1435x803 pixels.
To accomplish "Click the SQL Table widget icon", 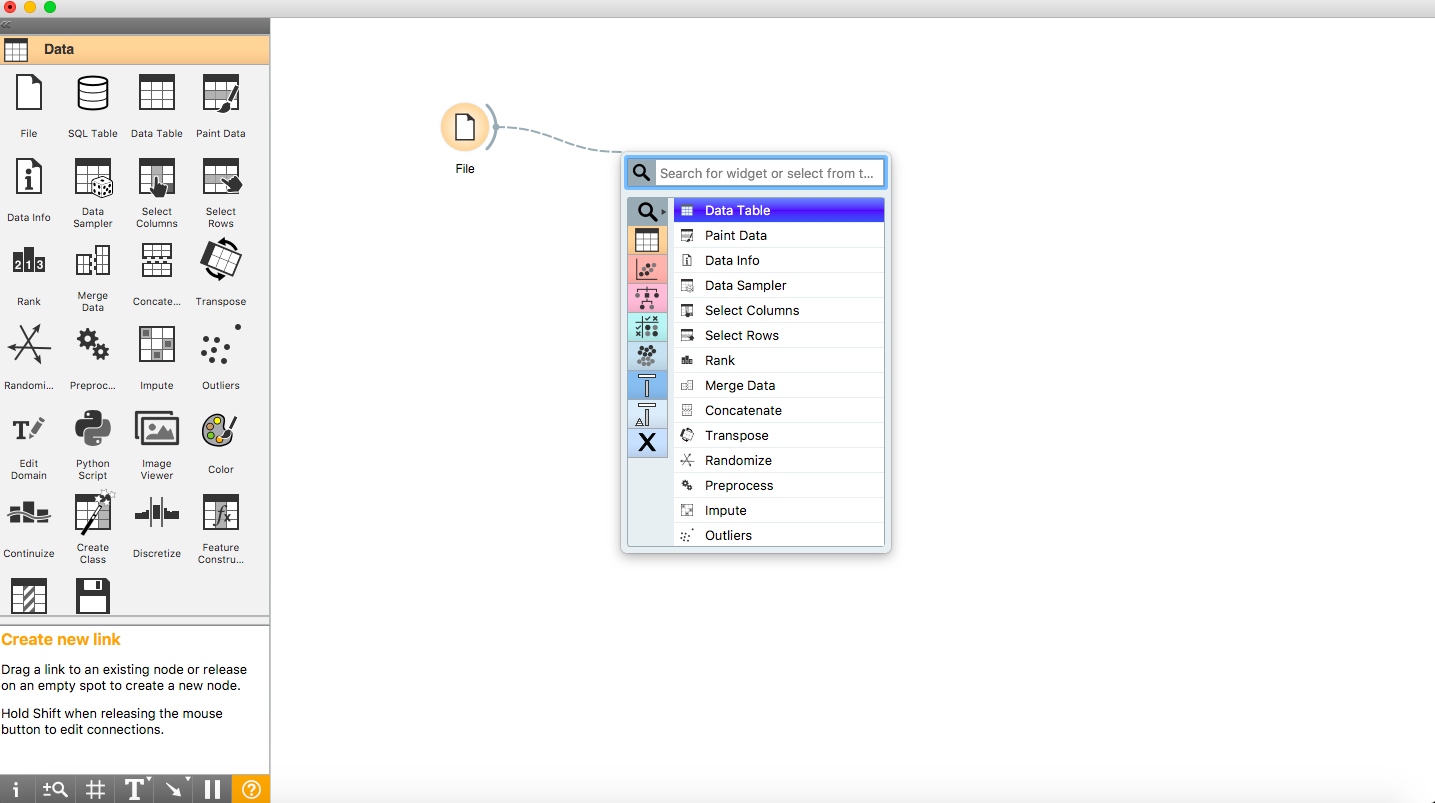I will click(92, 95).
